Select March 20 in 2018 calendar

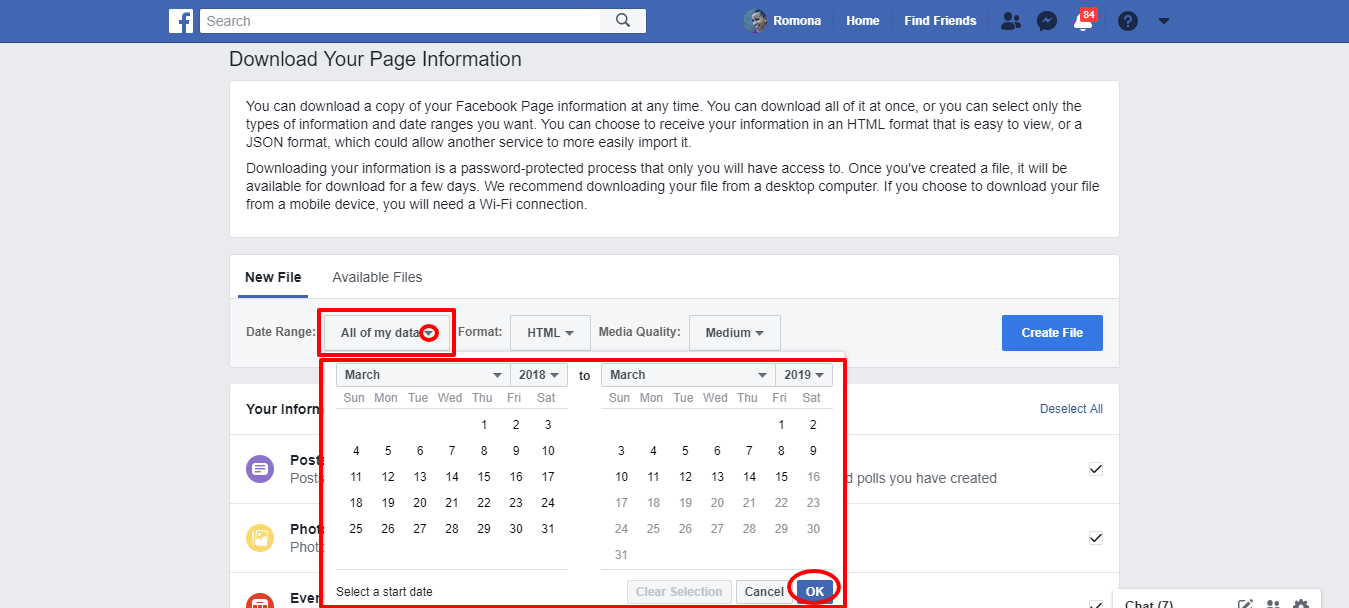(x=420, y=503)
